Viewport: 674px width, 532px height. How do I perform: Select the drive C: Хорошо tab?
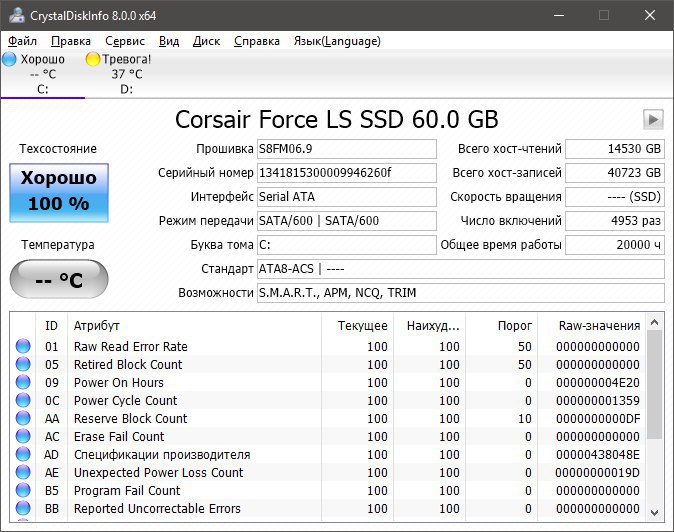pyautogui.click(x=43, y=74)
